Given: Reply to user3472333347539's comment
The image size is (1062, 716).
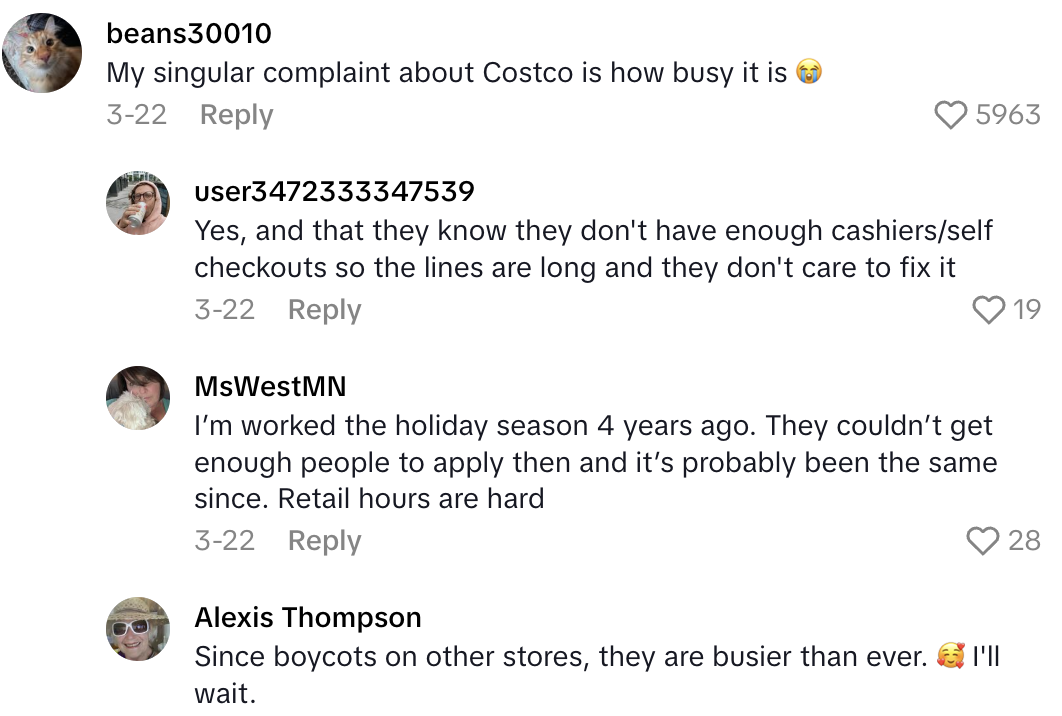Looking at the screenshot, I should tap(324, 310).
